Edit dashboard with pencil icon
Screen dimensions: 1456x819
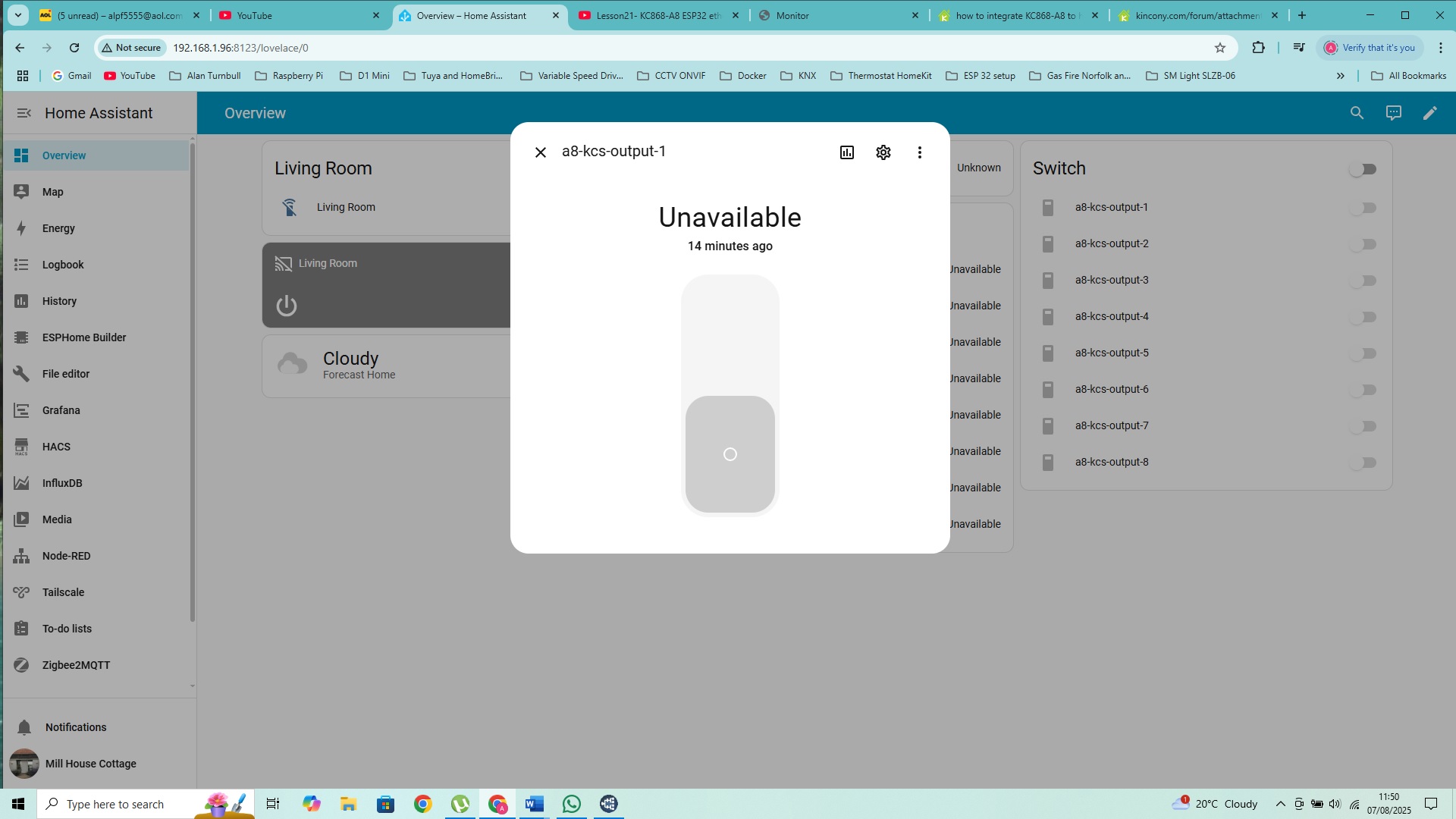pyautogui.click(x=1429, y=113)
